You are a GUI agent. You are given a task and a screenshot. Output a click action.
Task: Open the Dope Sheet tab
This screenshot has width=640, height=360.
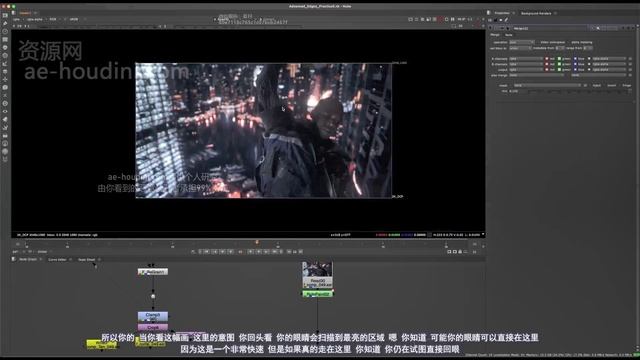click(87, 259)
